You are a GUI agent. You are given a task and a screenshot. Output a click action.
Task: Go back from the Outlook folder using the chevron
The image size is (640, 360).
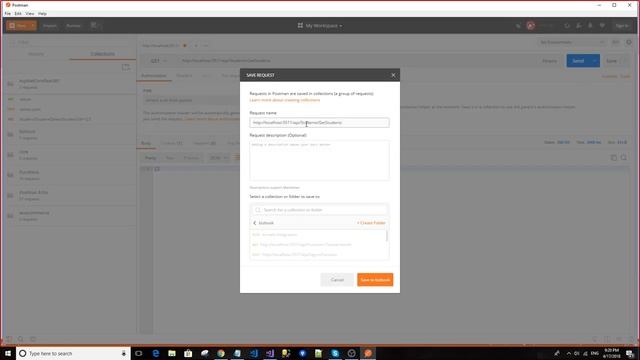(x=255, y=223)
